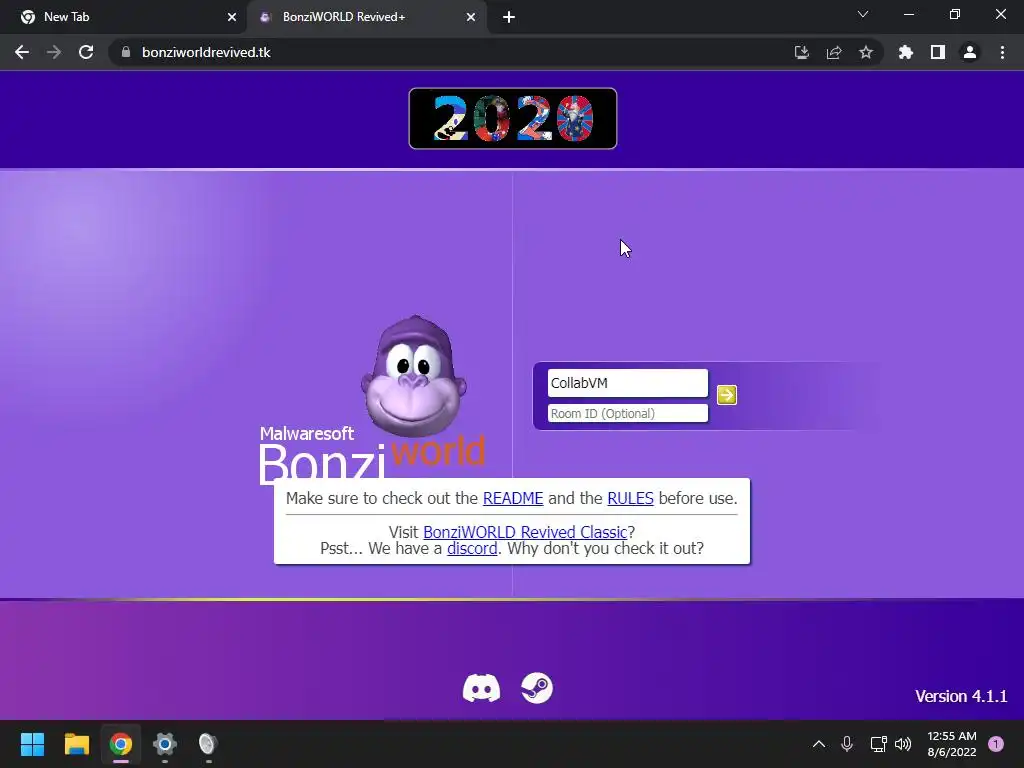Click the yellow arrow login button
The image size is (1024, 768).
(726, 394)
